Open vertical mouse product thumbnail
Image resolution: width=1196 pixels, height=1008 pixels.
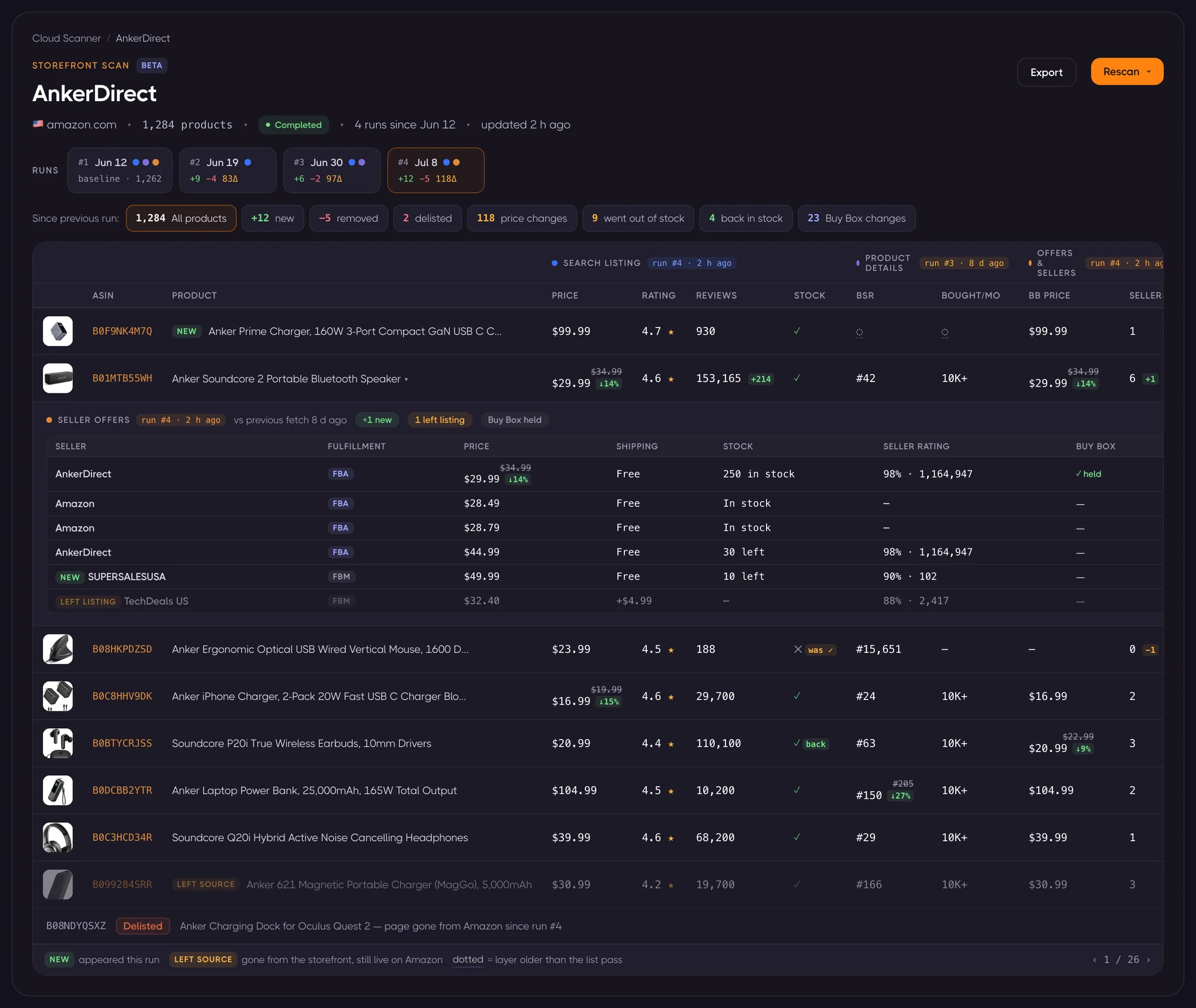[58, 649]
